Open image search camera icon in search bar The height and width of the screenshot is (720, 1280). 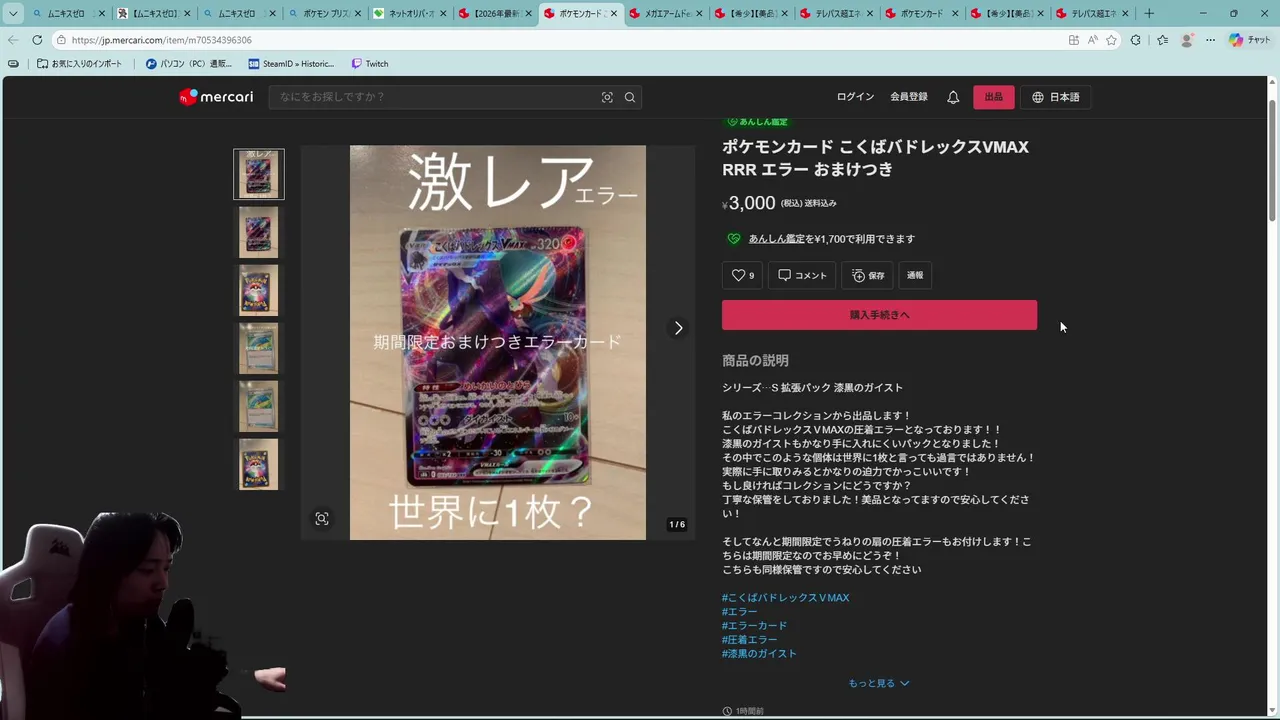607,97
